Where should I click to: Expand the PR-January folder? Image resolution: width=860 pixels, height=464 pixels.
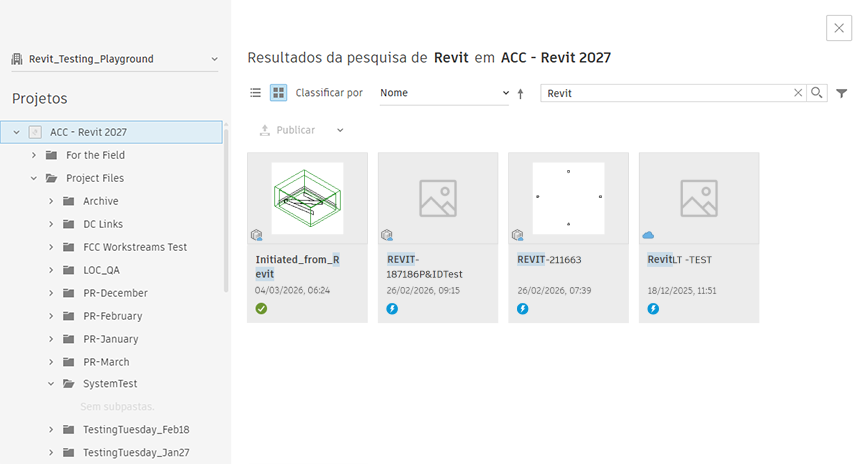pyautogui.click(x=51, y=339)
